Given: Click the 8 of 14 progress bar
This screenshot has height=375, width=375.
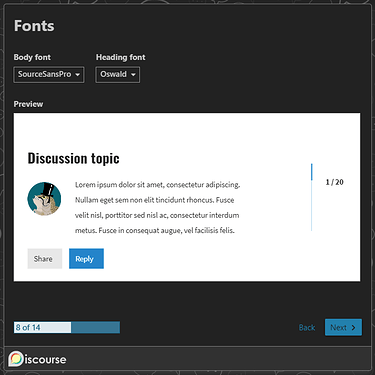Looking at the screenshot, I should [67, 327].
